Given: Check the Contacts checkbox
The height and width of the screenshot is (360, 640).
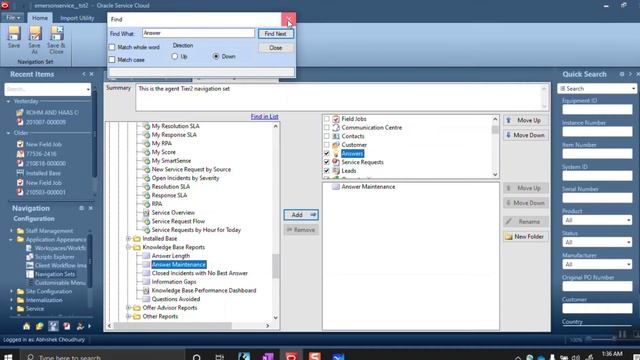Looking at the screenshot, I should [x=327, y=136].
